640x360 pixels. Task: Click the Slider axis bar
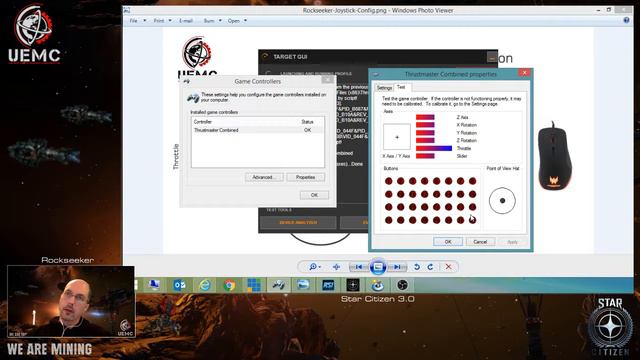(425, 156)
